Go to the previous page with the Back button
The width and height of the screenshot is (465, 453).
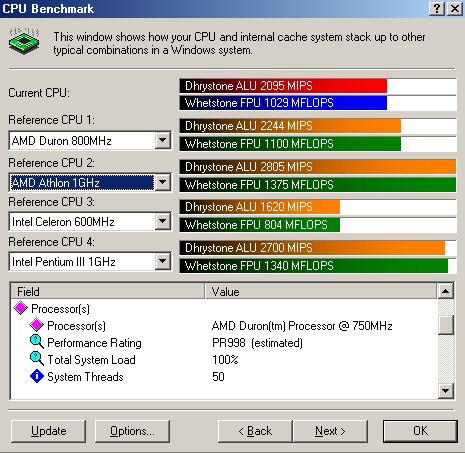point(255,431)
